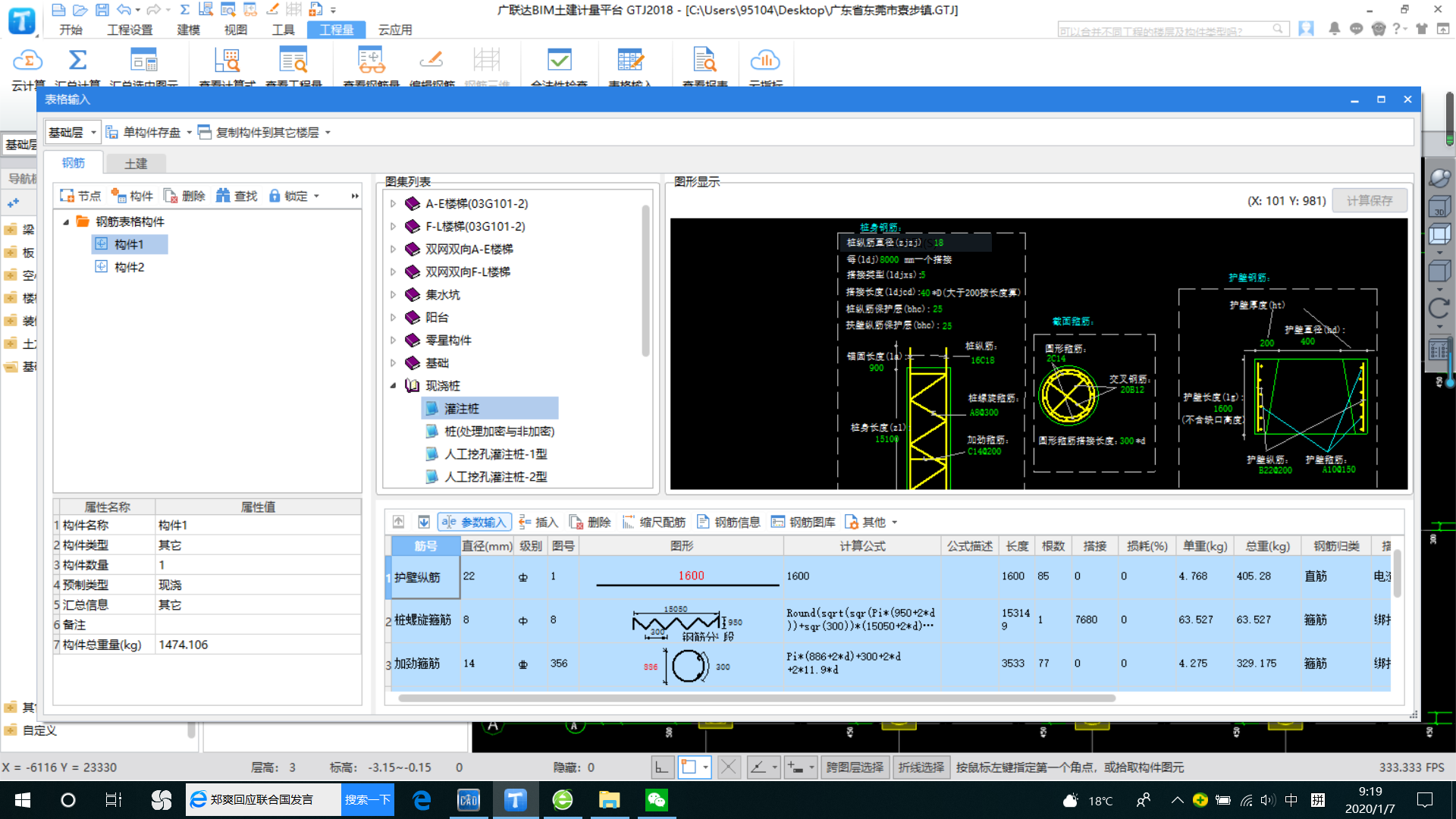The image size is (1456, 819).
Task: Click the 计算保存 button
Action: pos(1369,201)
